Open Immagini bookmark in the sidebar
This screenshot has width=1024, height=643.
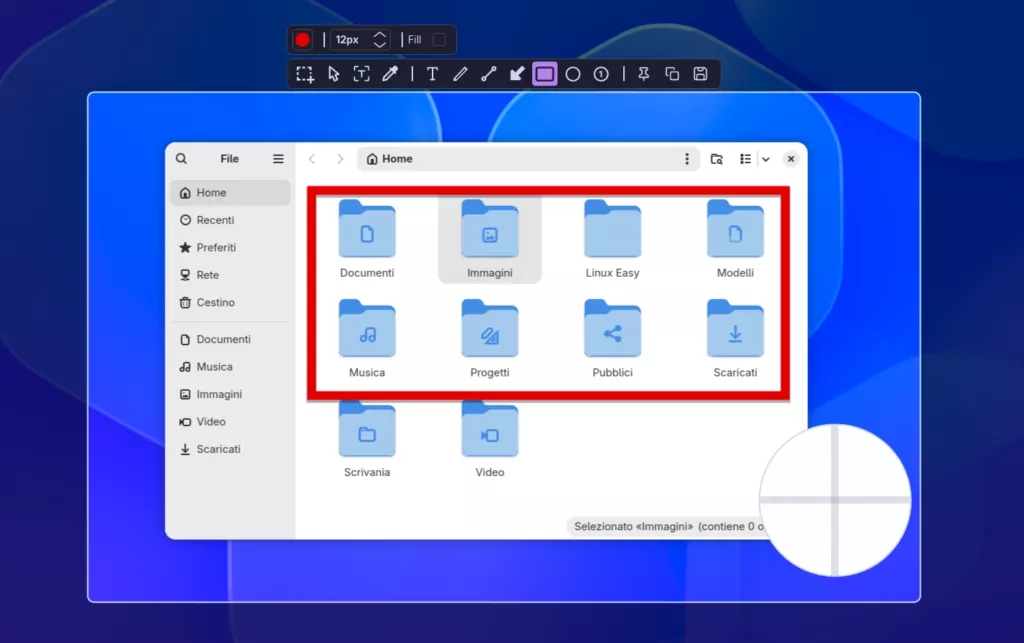pyautogui.click(x=230, y=394)
